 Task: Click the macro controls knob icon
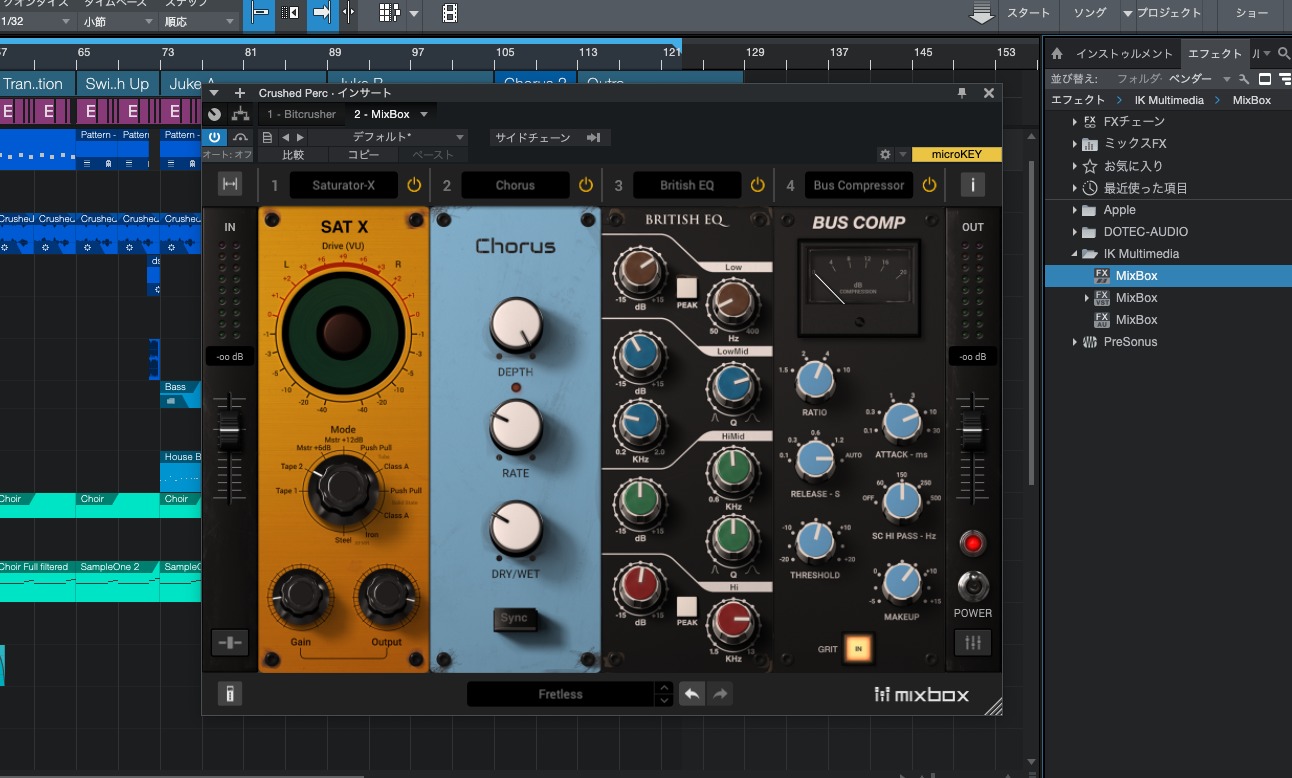tap(214, 114)
